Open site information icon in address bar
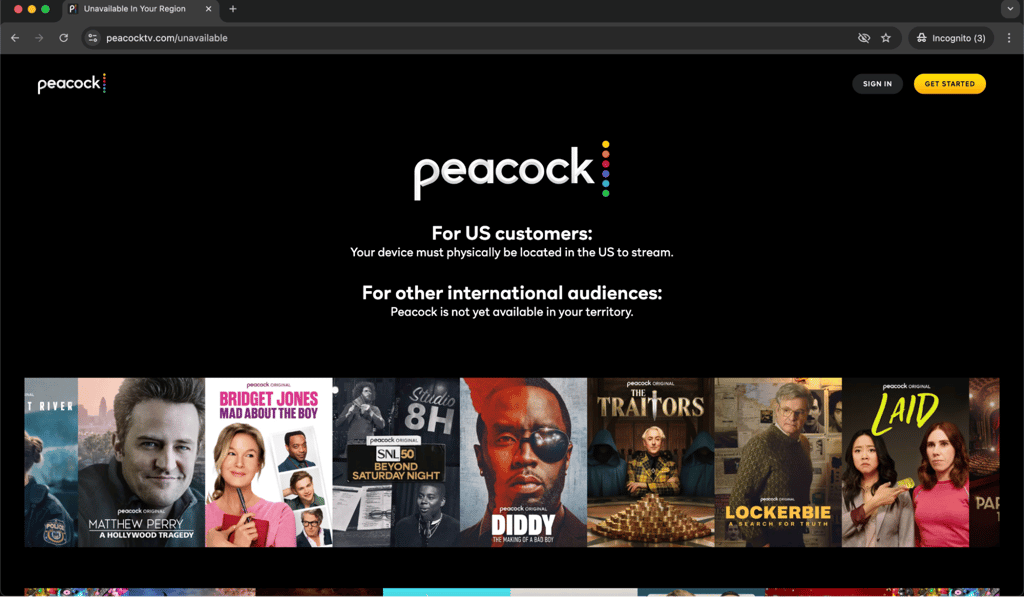Screen dimensions: 1024x597 [x=93, y=38]
